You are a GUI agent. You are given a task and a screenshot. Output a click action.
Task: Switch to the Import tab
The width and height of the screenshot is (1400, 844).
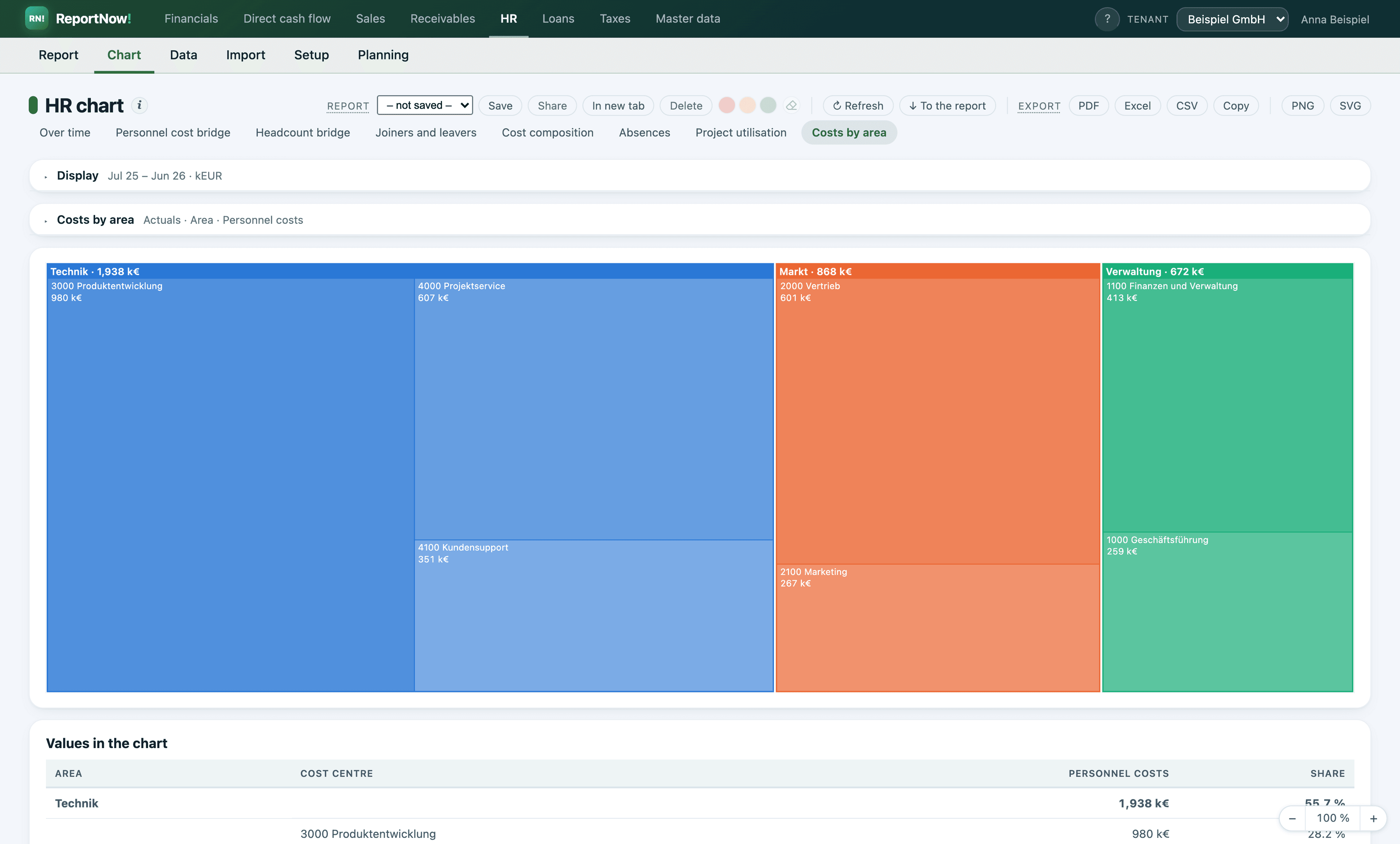click(x=245, y=55)
